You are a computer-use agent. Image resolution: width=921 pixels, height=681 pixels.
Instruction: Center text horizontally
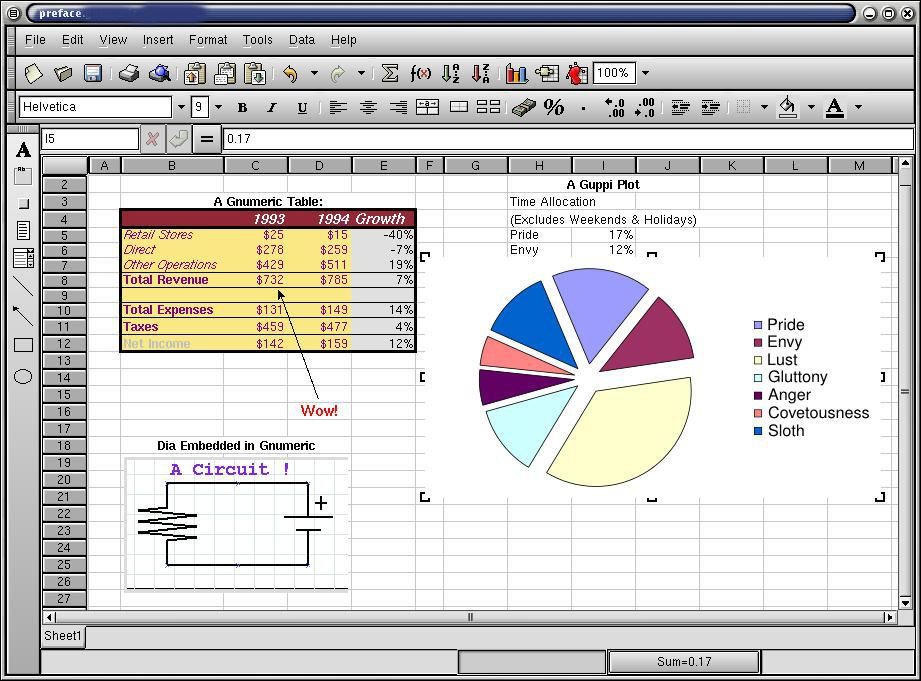click(368, 108)
